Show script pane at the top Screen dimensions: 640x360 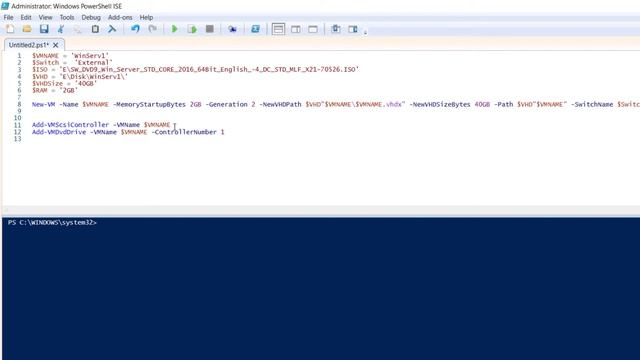tap(278, 29)
